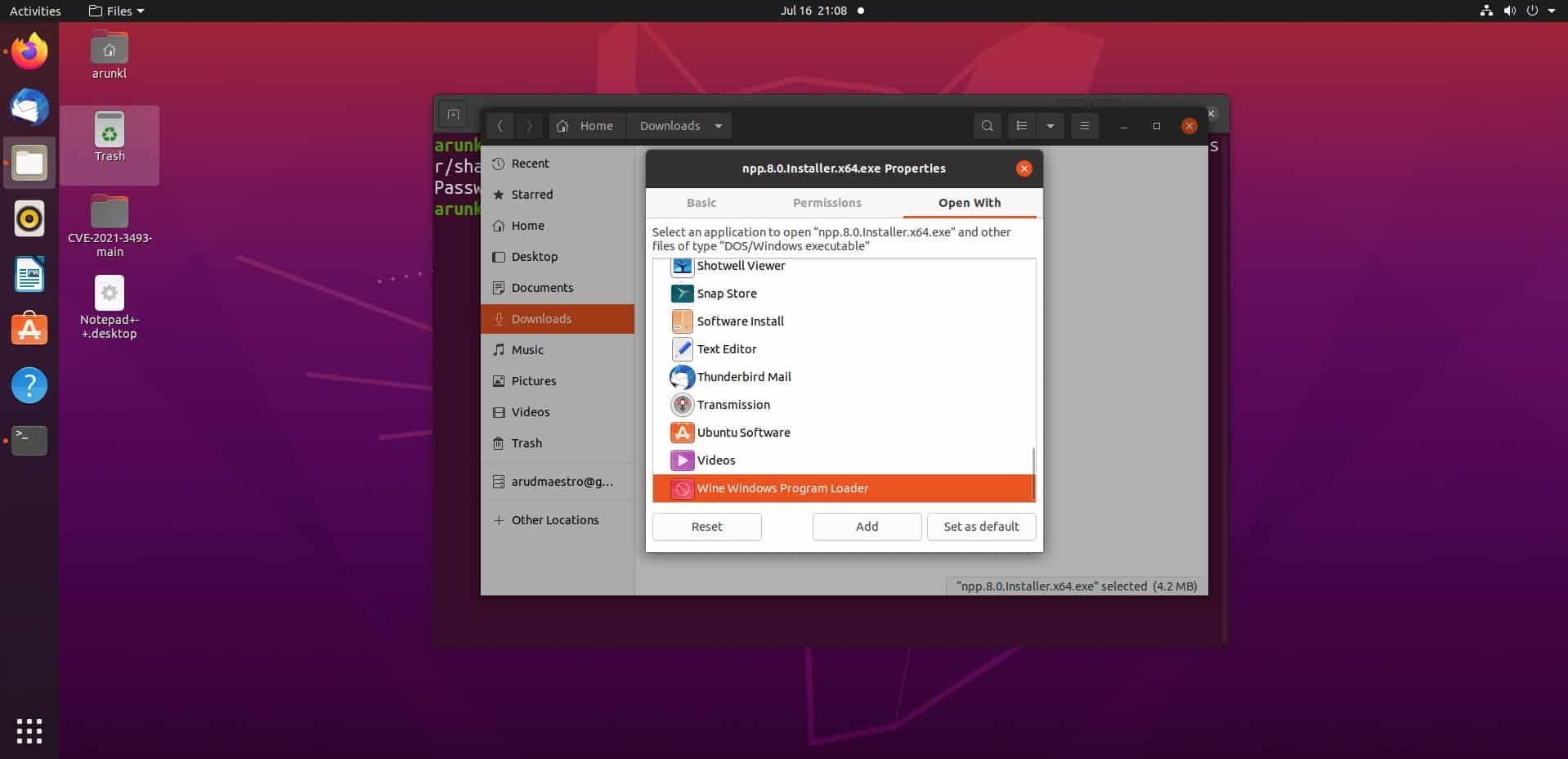Click the Add button
1568x759 pixels.
tap(867, 527)
